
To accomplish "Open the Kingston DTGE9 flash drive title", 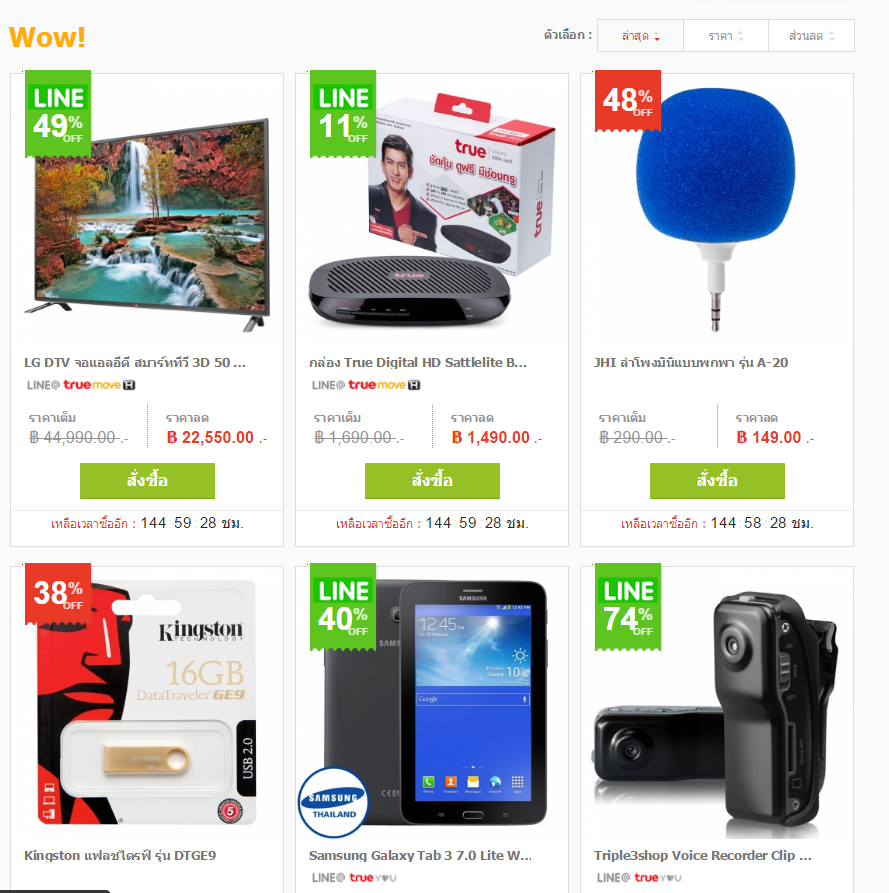I will [120, 855].
